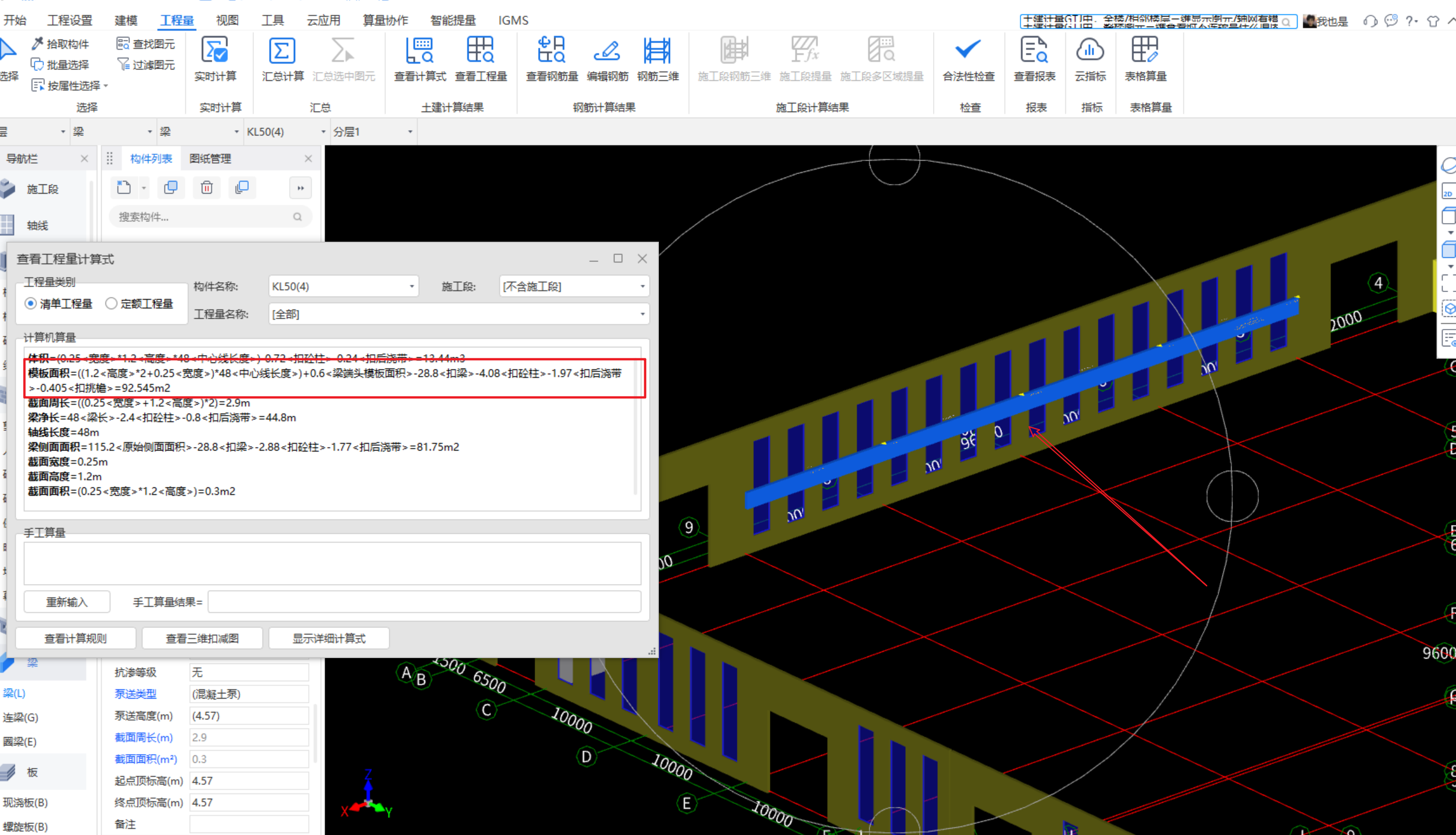Open 工程量名称 [全部] dropdown
Image resolution: width=1456 pixels, height=835 pixels.
click(459, 314)
